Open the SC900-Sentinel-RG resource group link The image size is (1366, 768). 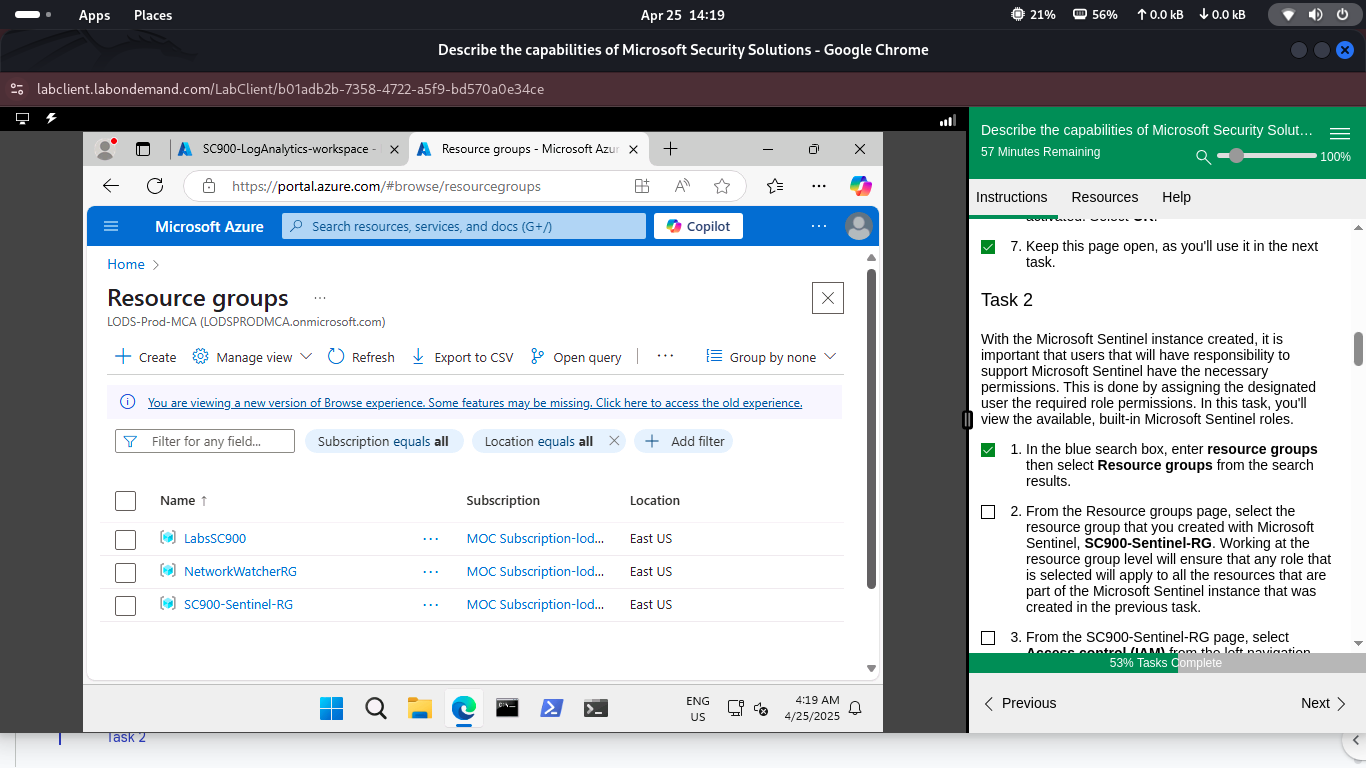[238, 605]
